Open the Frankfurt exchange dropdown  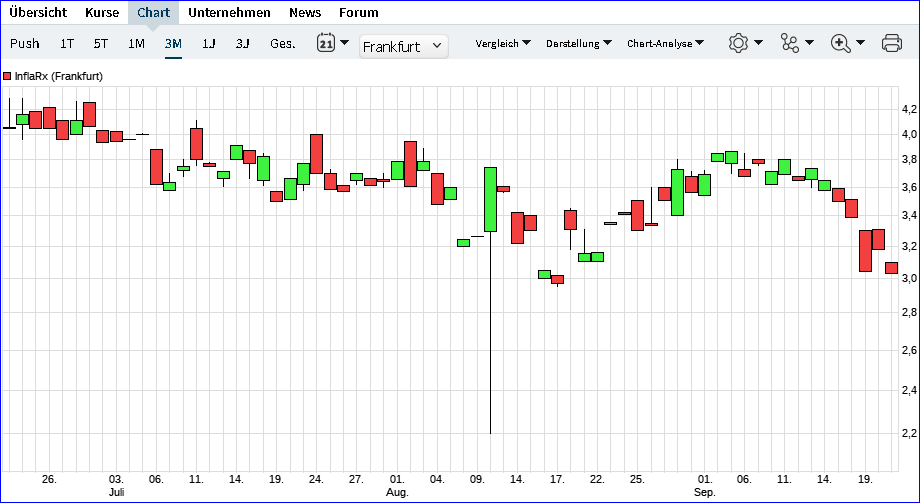(x=403, y=46)
